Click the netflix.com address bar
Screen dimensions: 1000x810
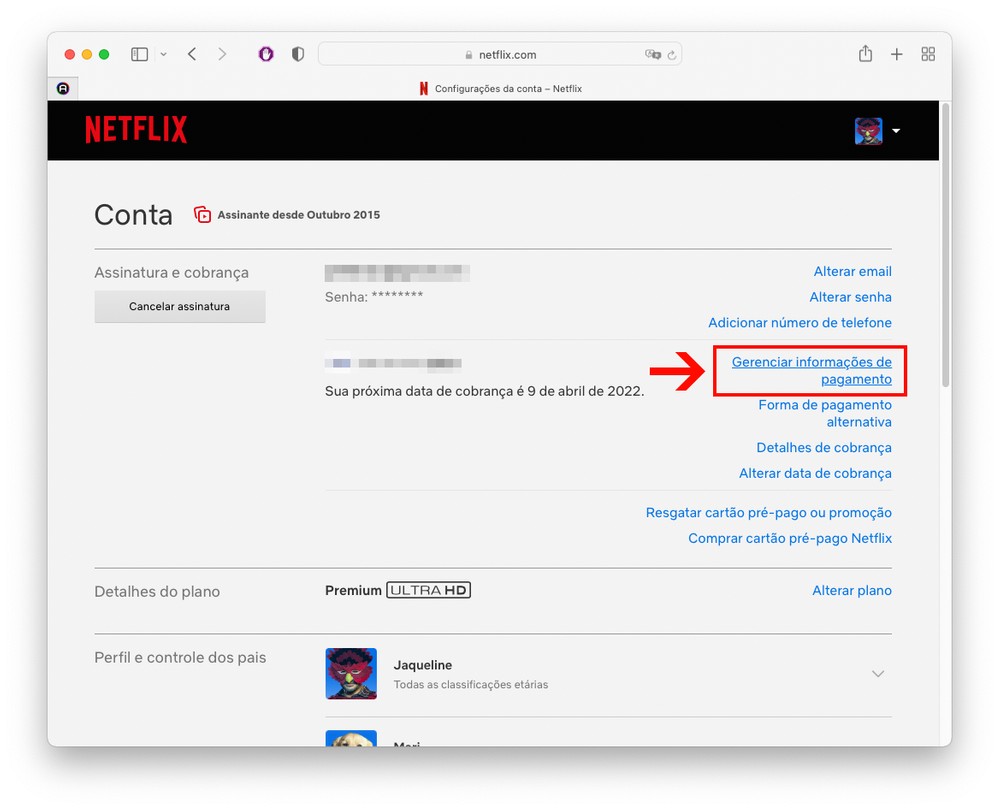tap(500, 54)
